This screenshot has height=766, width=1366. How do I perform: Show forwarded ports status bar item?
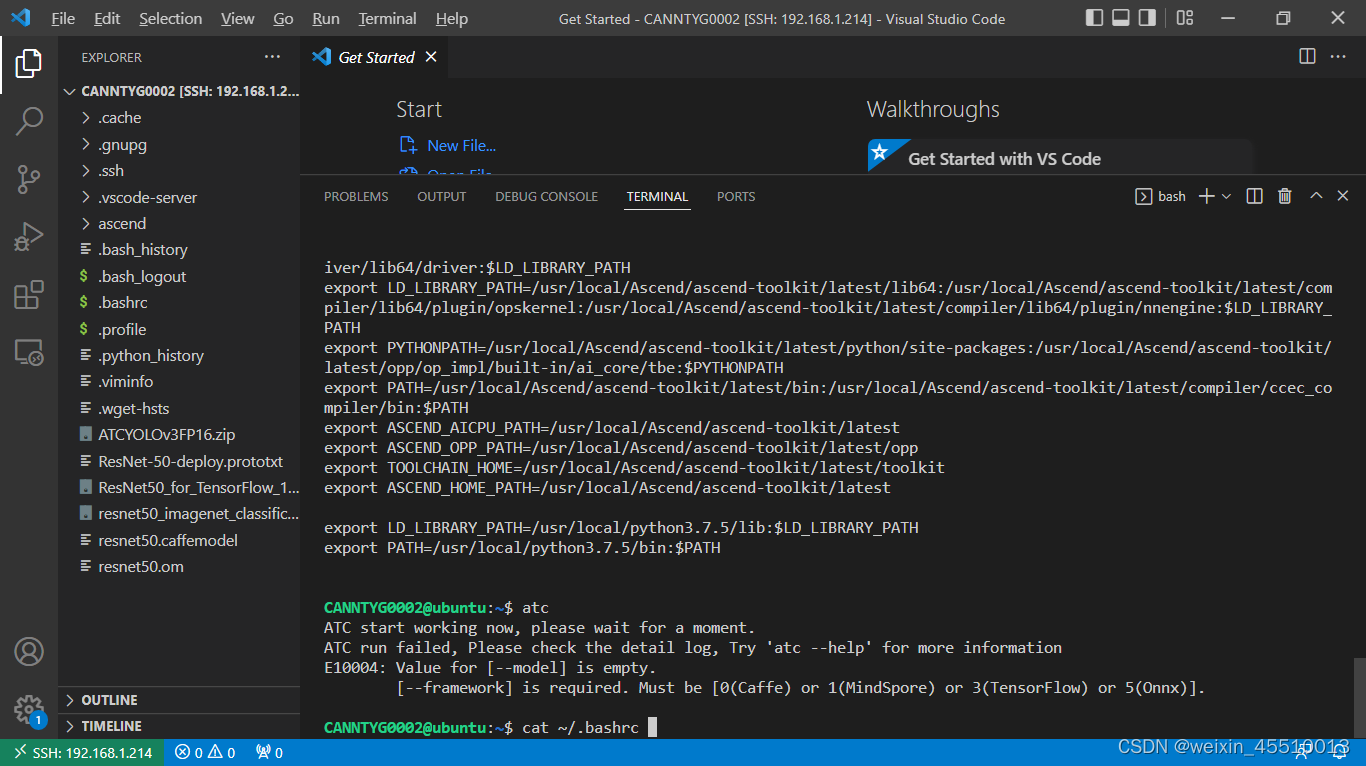[x=269, y=753]
